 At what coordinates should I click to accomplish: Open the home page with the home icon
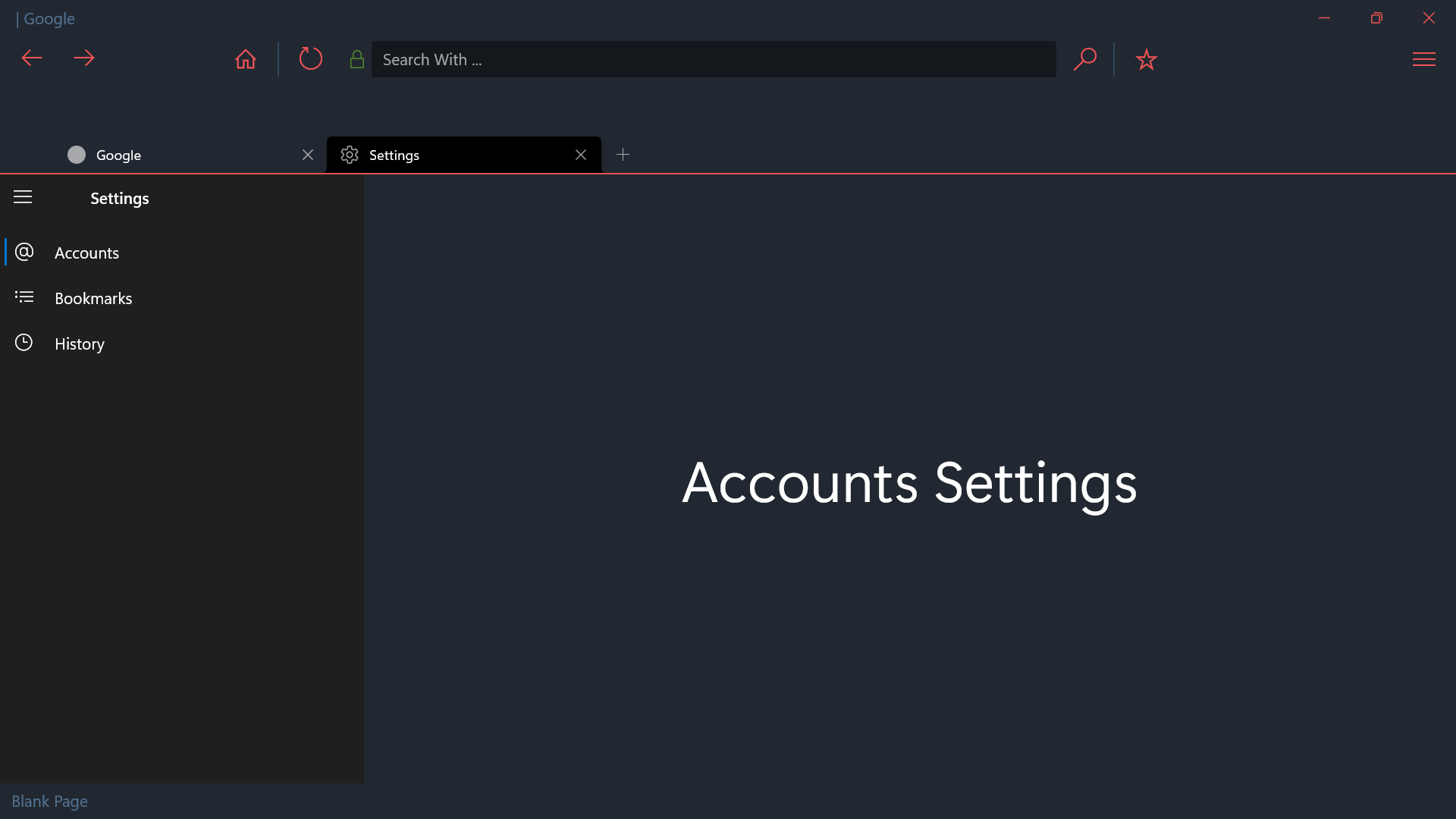coord(245,58)
